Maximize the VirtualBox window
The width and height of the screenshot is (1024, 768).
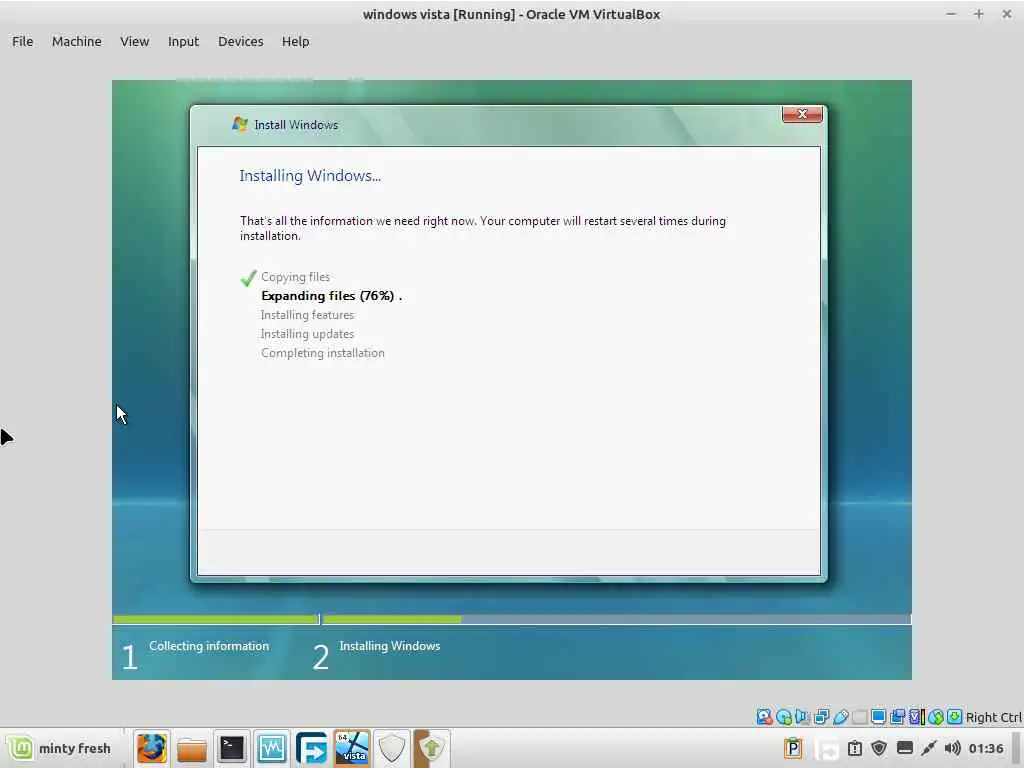pyautogui.click(x=978, y=14)
